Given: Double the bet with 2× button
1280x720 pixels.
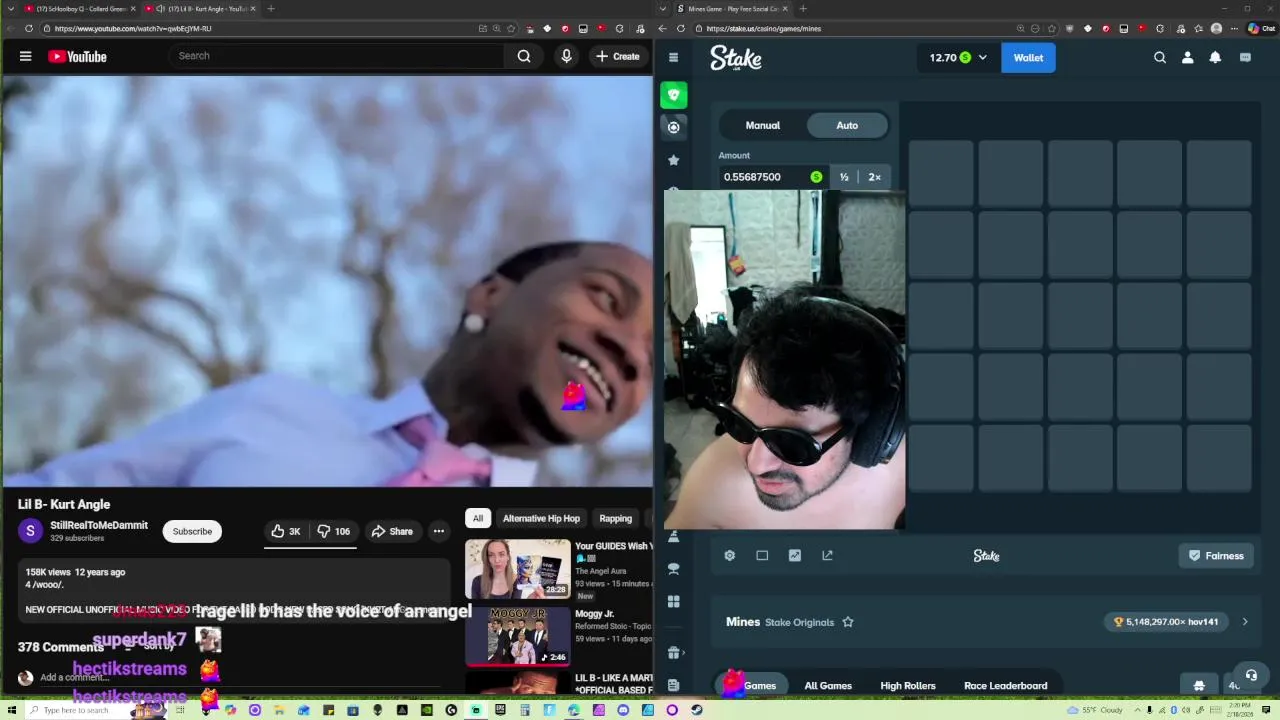Looking at the screenshot, I should pyautogui.click(x=874, y=177).
